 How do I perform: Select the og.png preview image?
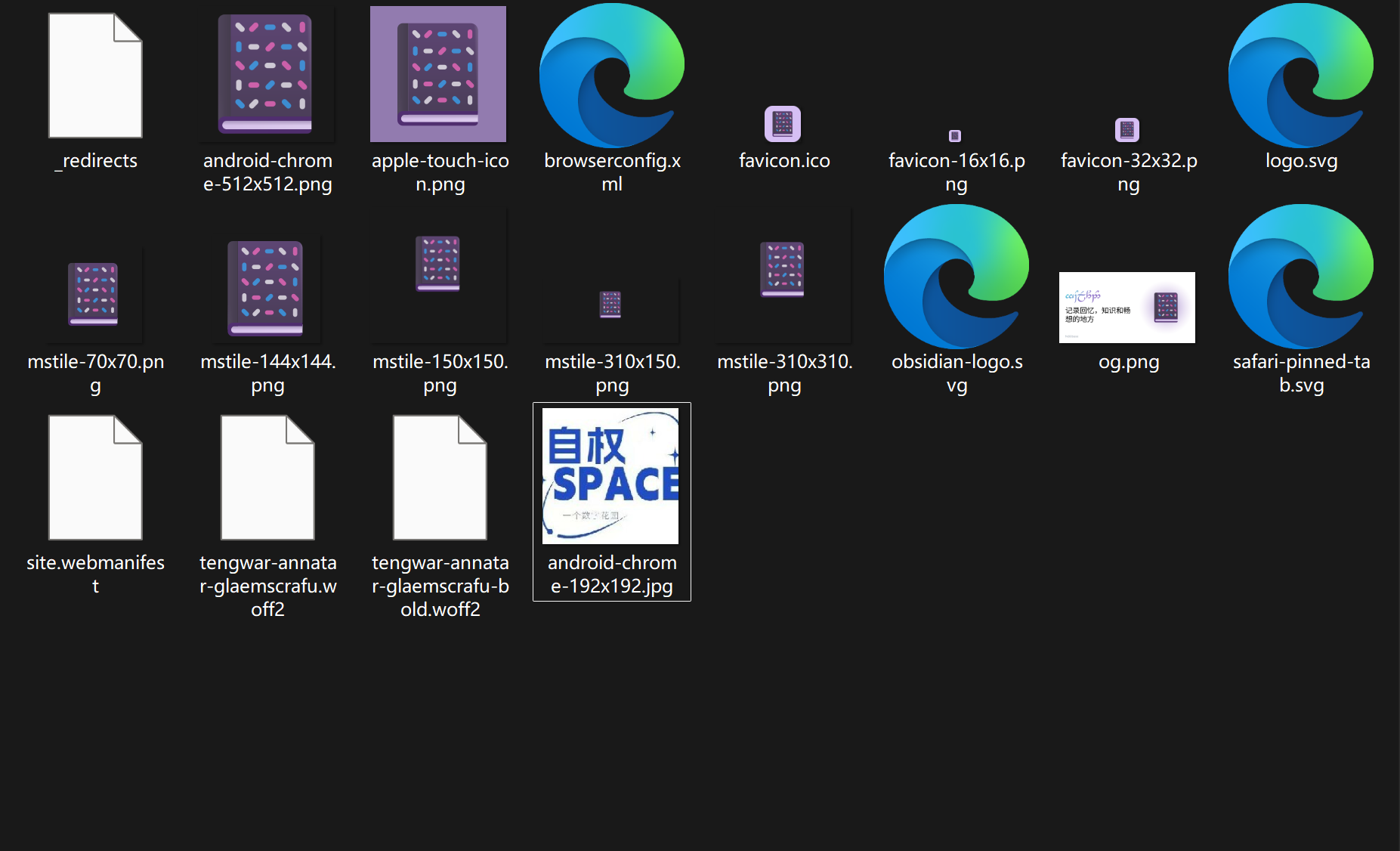point(1127,308)
